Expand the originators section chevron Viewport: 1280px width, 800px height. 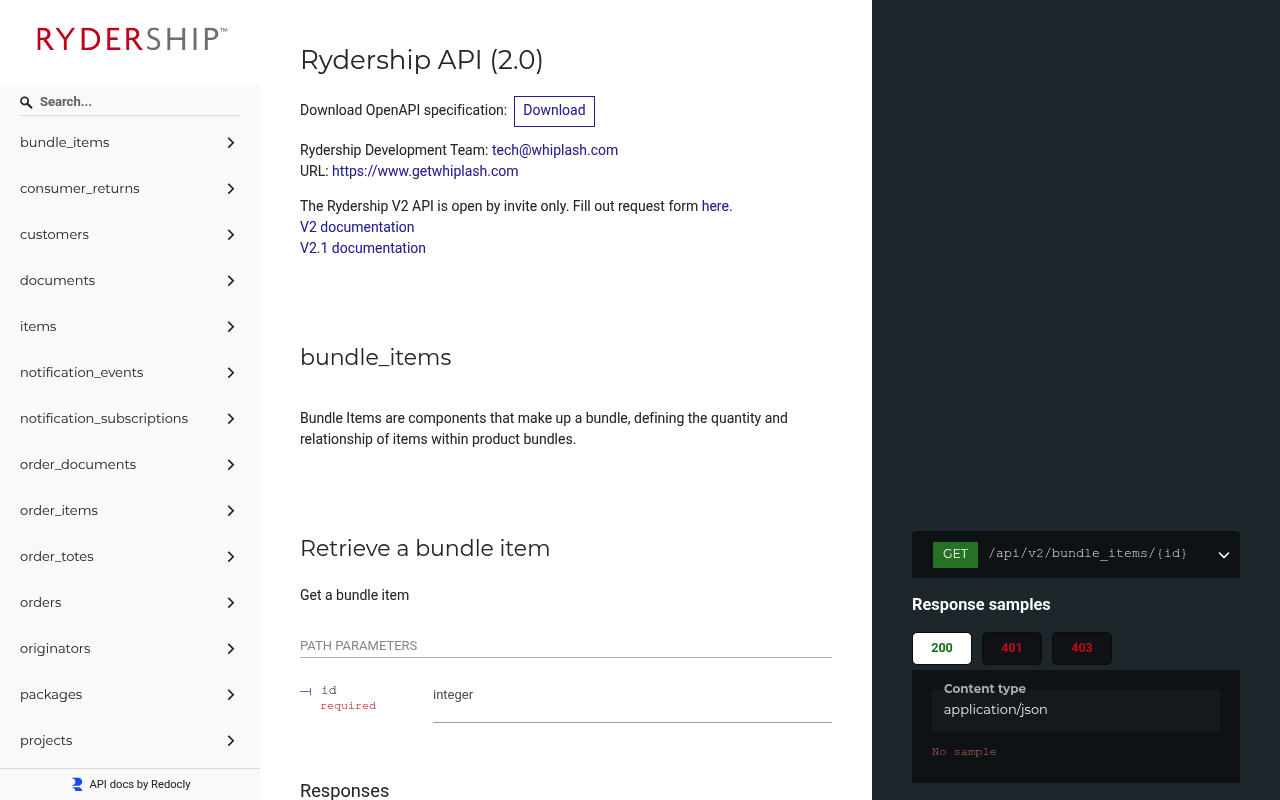coord(231,649)
